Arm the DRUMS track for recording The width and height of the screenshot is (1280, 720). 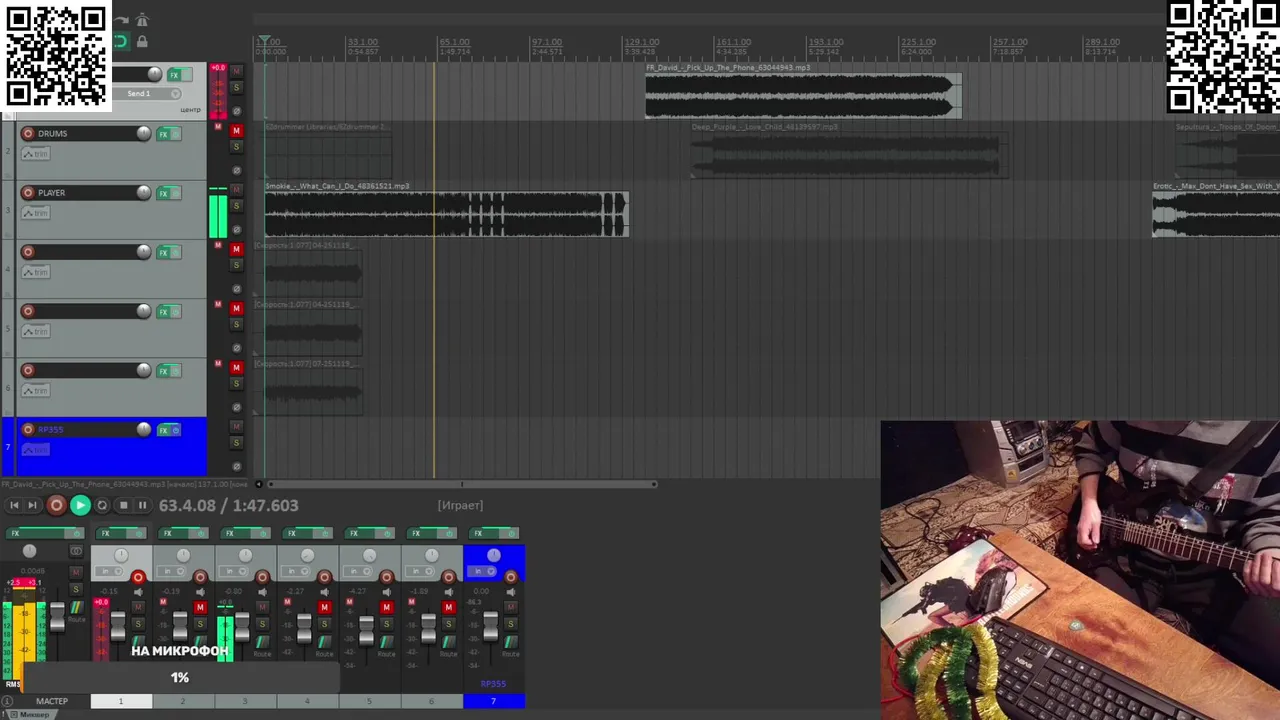[x=28, y=134]
